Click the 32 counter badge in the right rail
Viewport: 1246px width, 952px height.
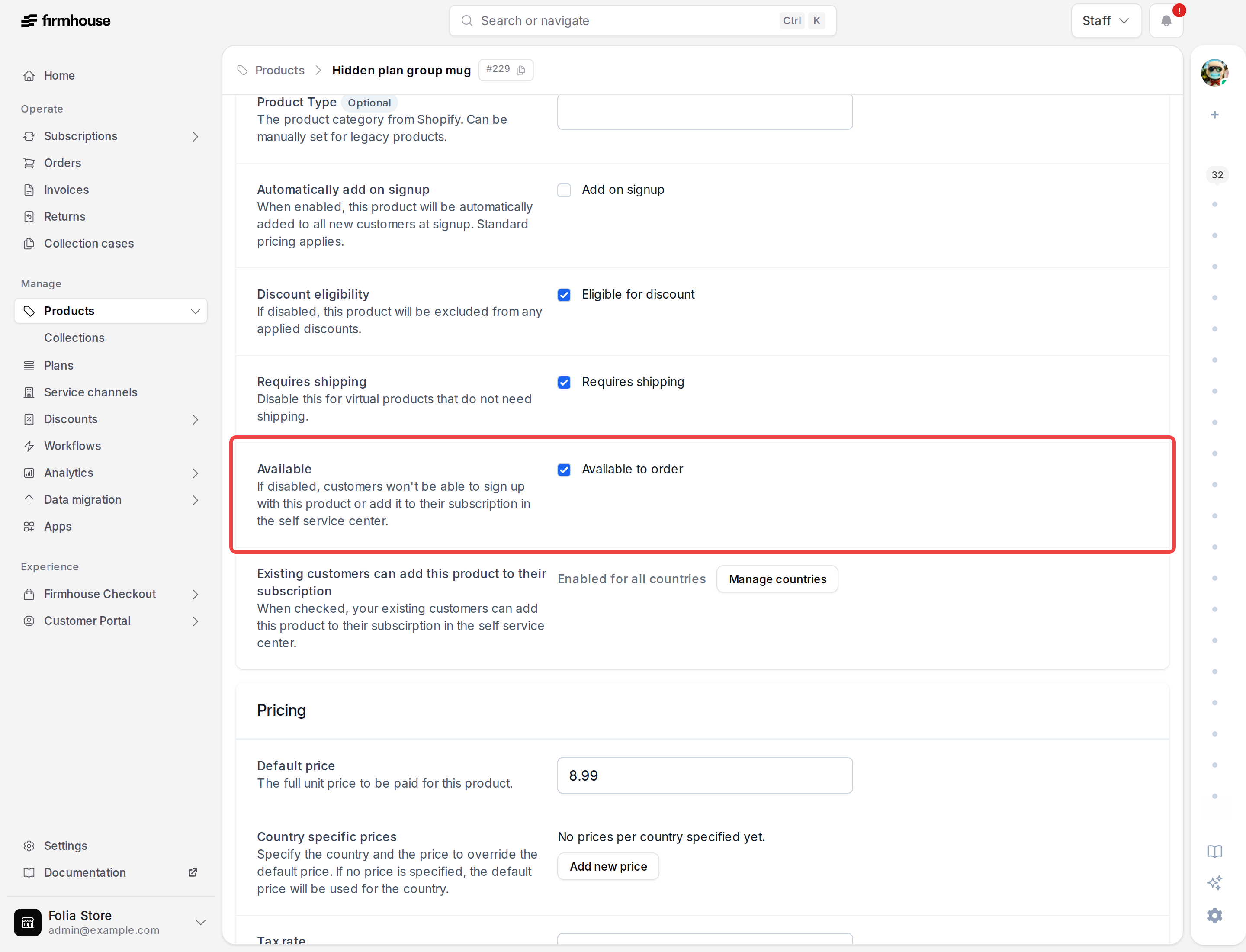coord(1217,175)
